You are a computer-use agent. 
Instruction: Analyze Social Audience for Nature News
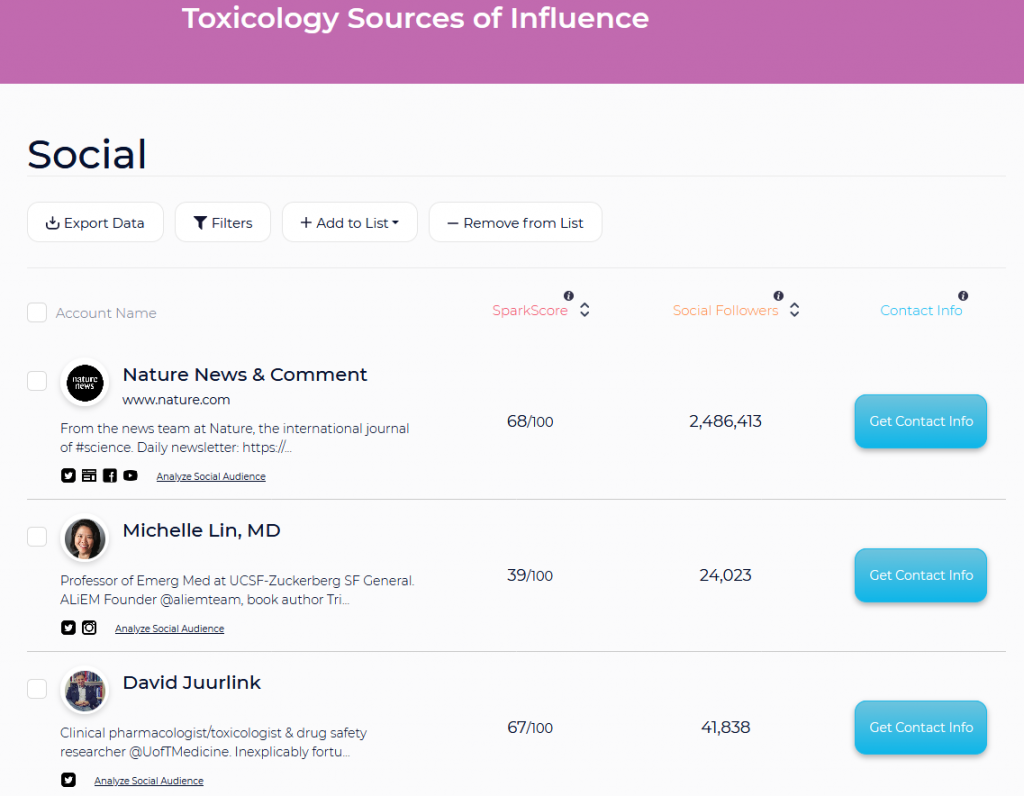[211, 477]
